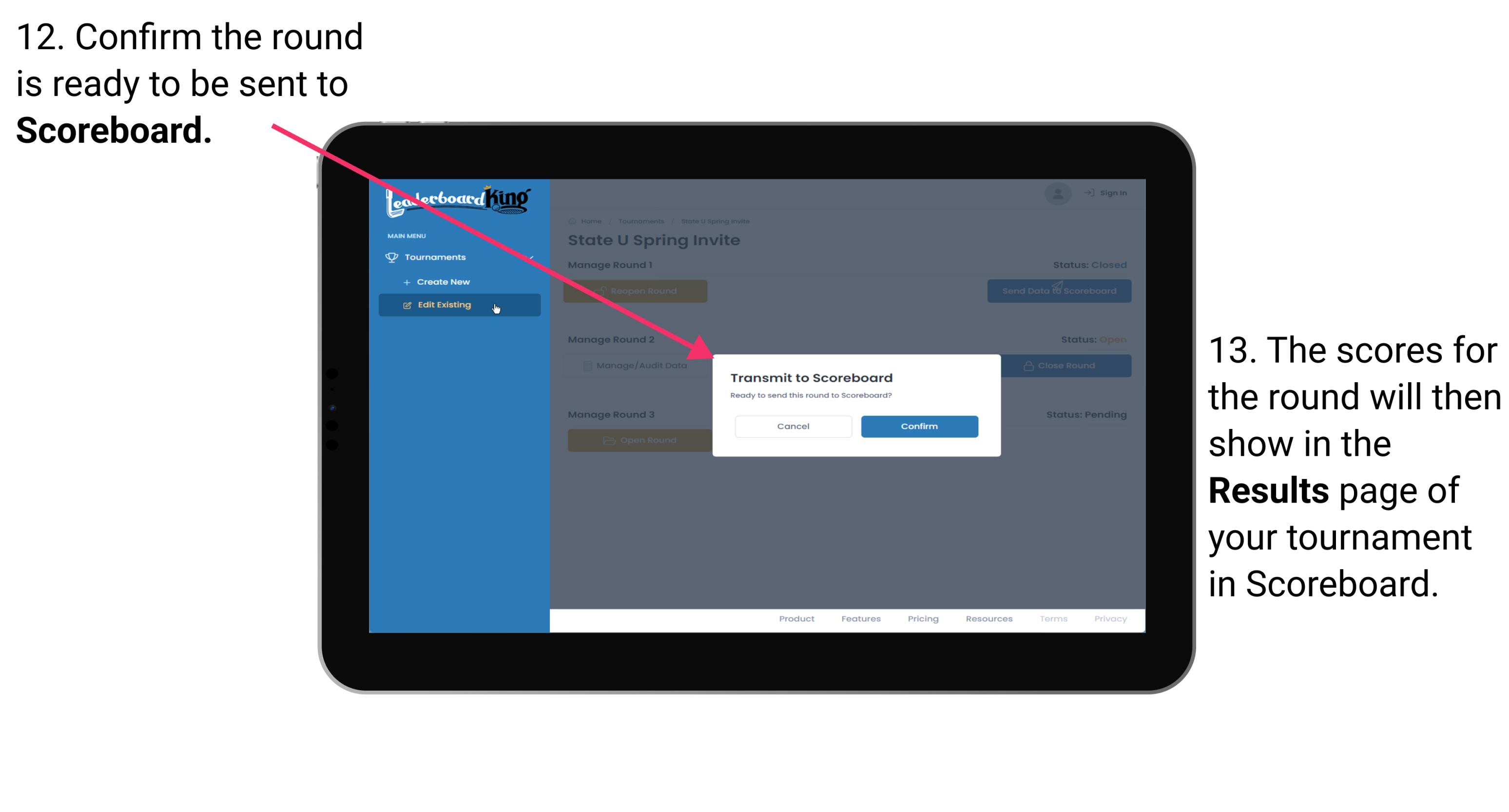This screenshot has width=1509, height=812.
Task: Click Cancel on the transmit dialog
Action: (792, 425)
